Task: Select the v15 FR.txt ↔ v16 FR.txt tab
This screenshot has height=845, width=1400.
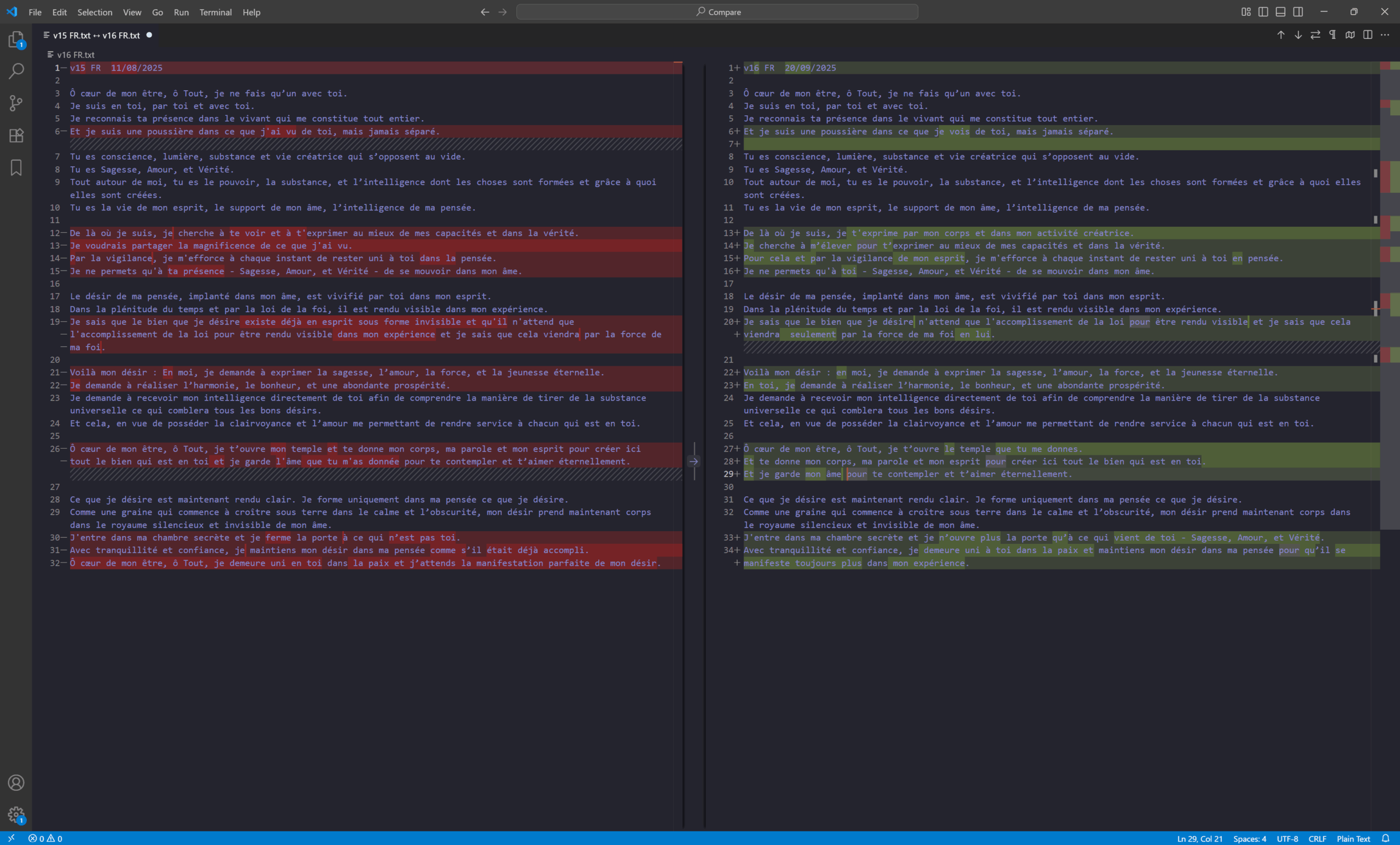Action: (96, 35)
